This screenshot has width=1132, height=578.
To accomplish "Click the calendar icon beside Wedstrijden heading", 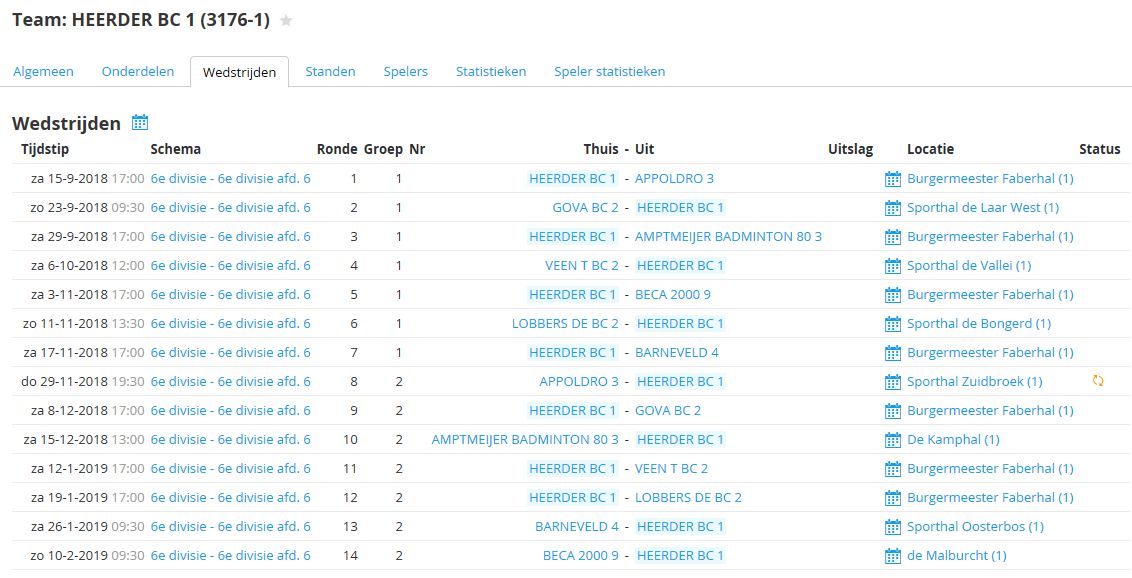I will 140,123.
